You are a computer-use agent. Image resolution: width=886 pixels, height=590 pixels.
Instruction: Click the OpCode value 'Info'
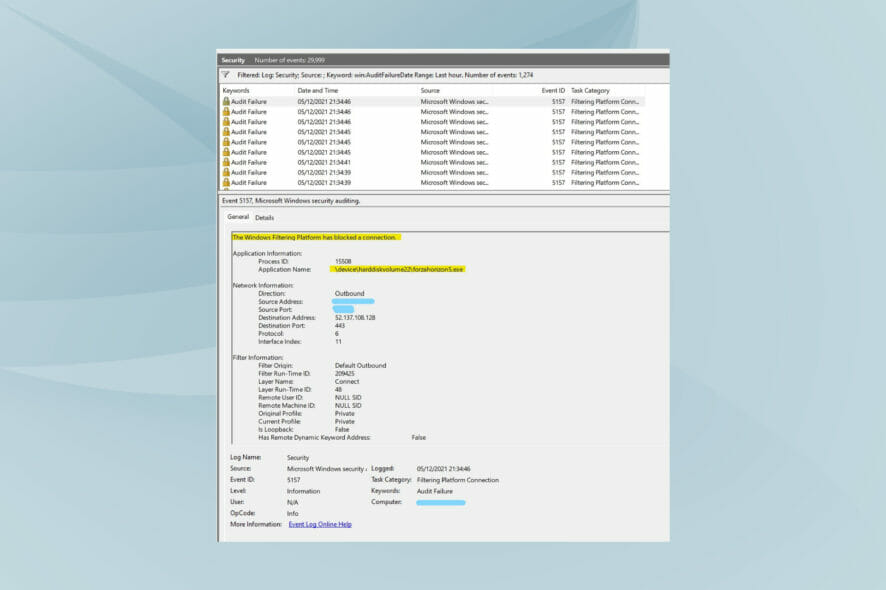(x=292, y=514)
